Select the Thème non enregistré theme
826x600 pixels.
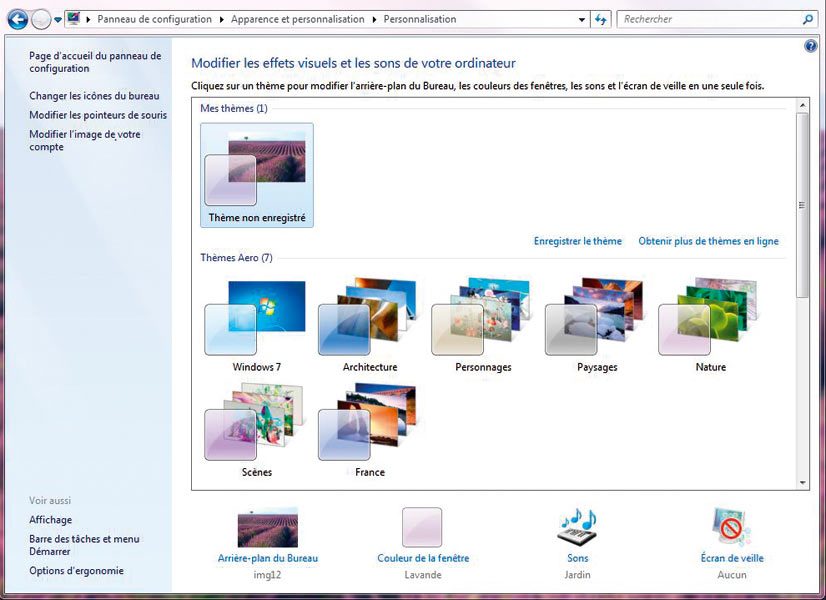tap(257, 175)
